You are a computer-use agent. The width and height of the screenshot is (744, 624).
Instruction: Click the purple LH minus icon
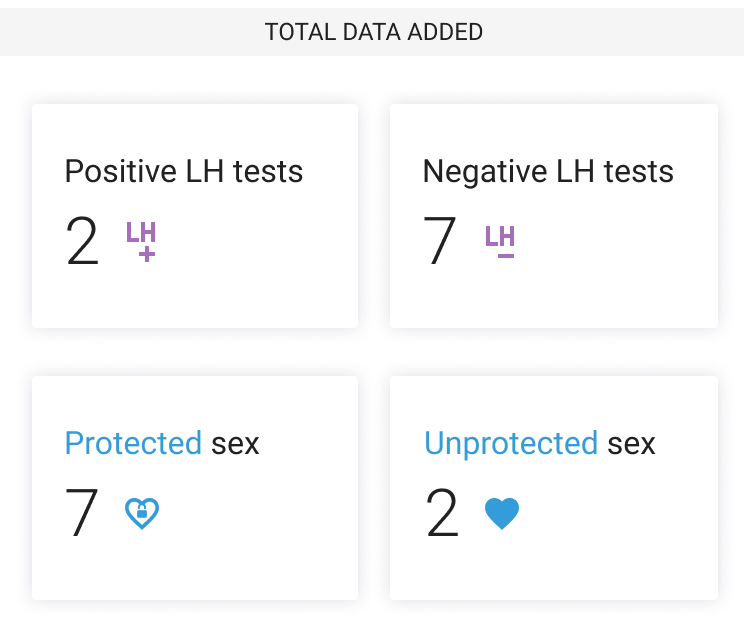[x=500, y=242]
